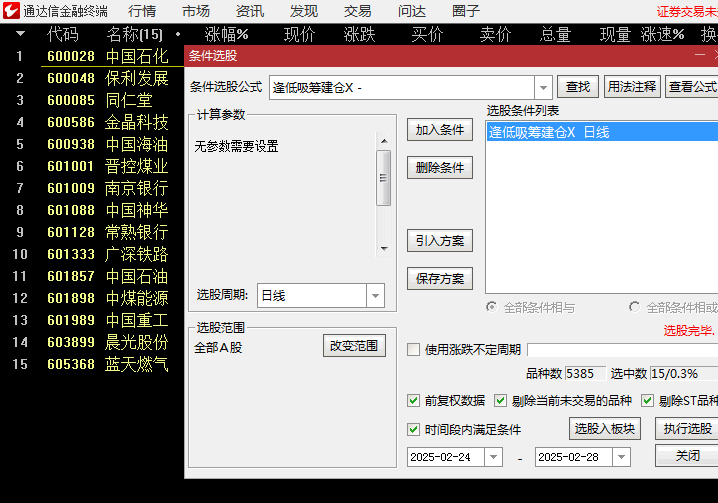Click the 执行选股 button
The width and height of the screenshot is (718, 503).
(x=687, y=428)
